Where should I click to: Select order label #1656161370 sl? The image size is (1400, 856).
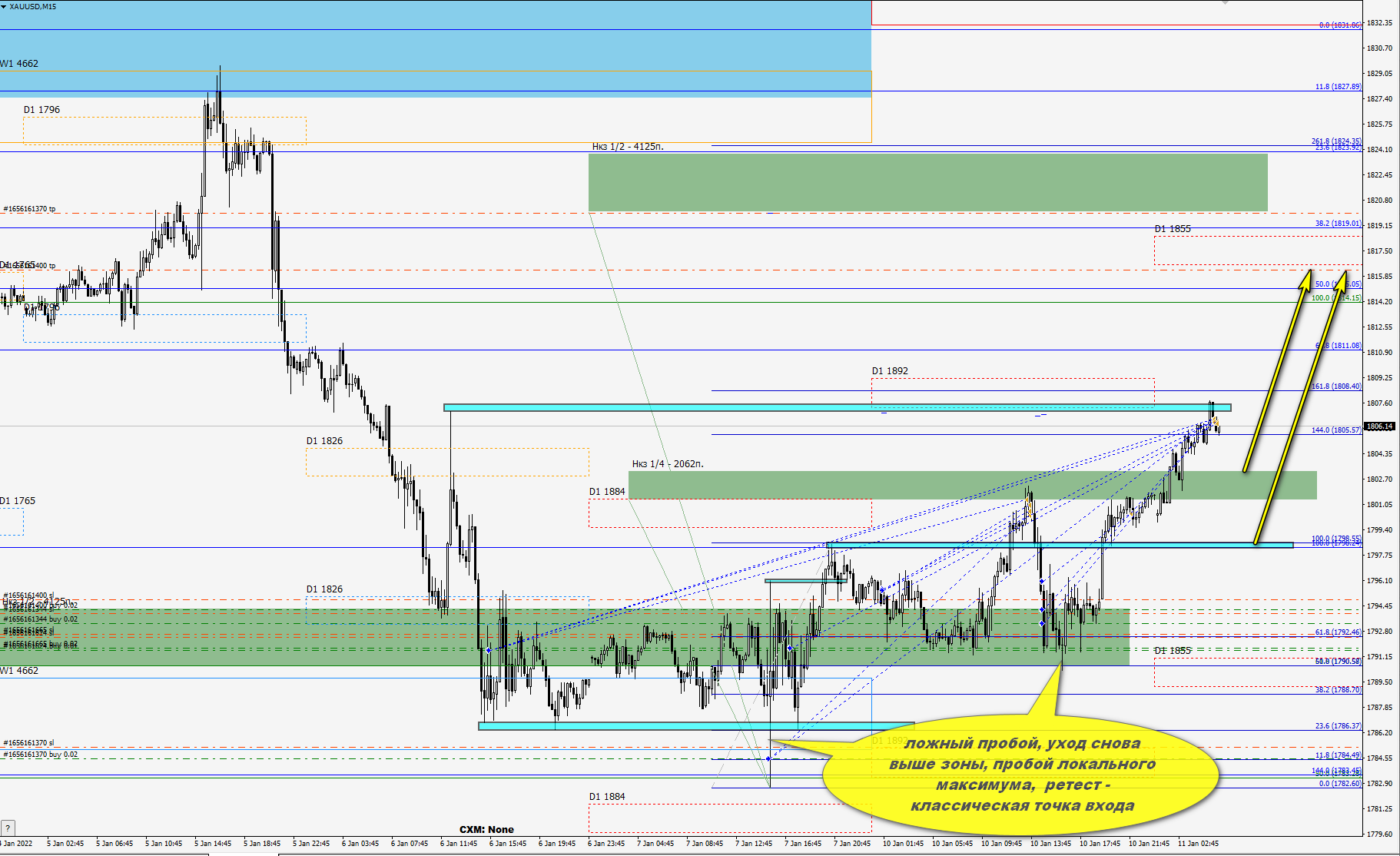click(x=28, y=743)
